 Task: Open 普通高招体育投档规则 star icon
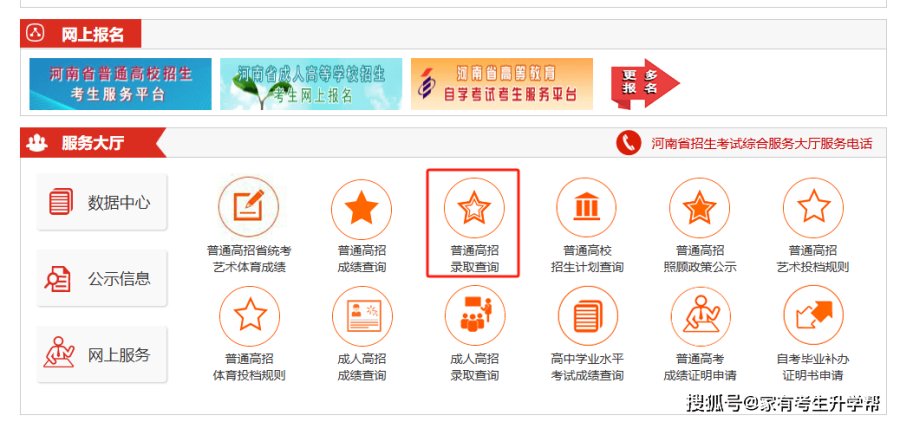tap(250, 316)
